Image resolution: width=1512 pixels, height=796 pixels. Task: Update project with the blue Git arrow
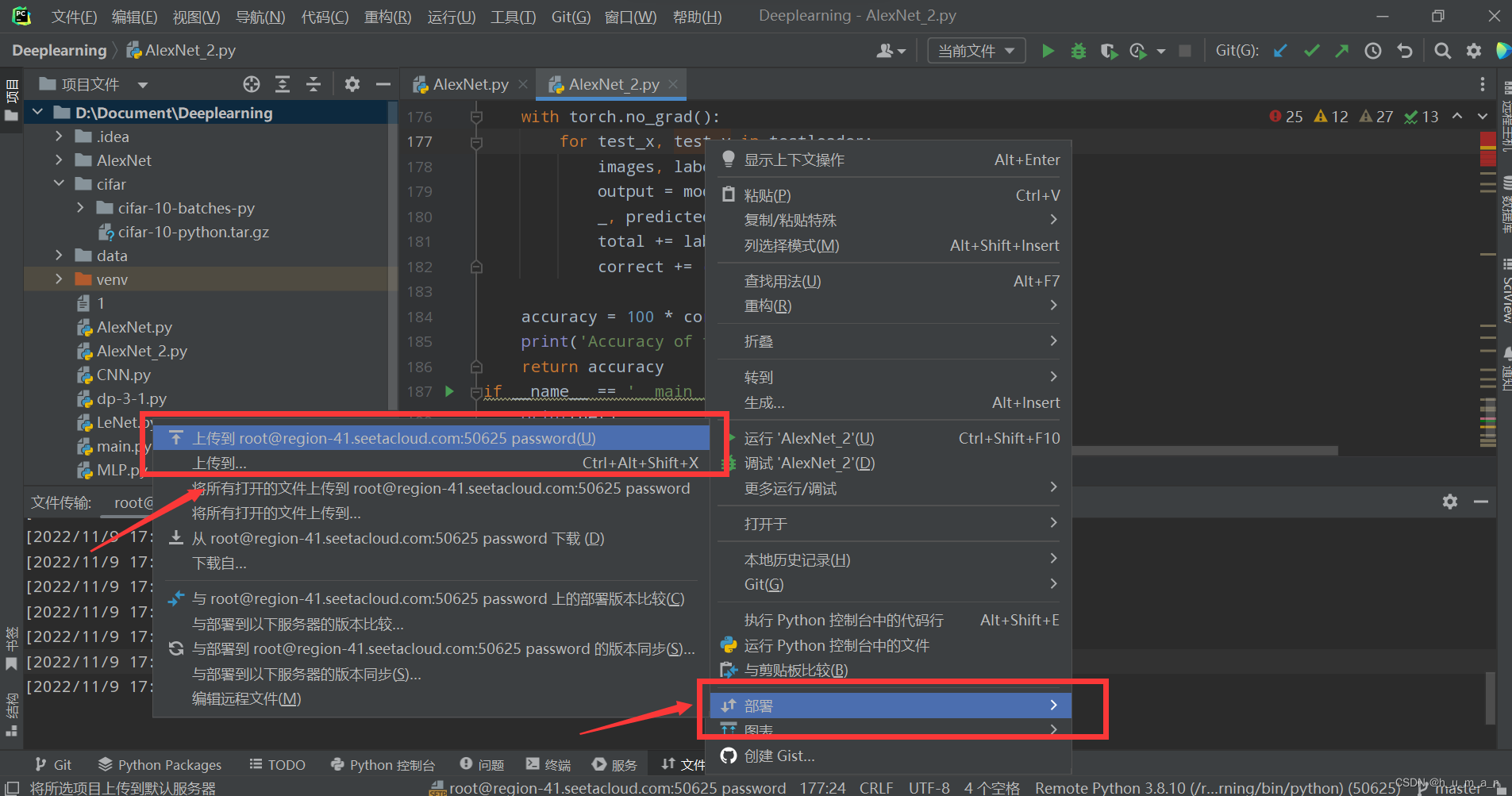1280,51
